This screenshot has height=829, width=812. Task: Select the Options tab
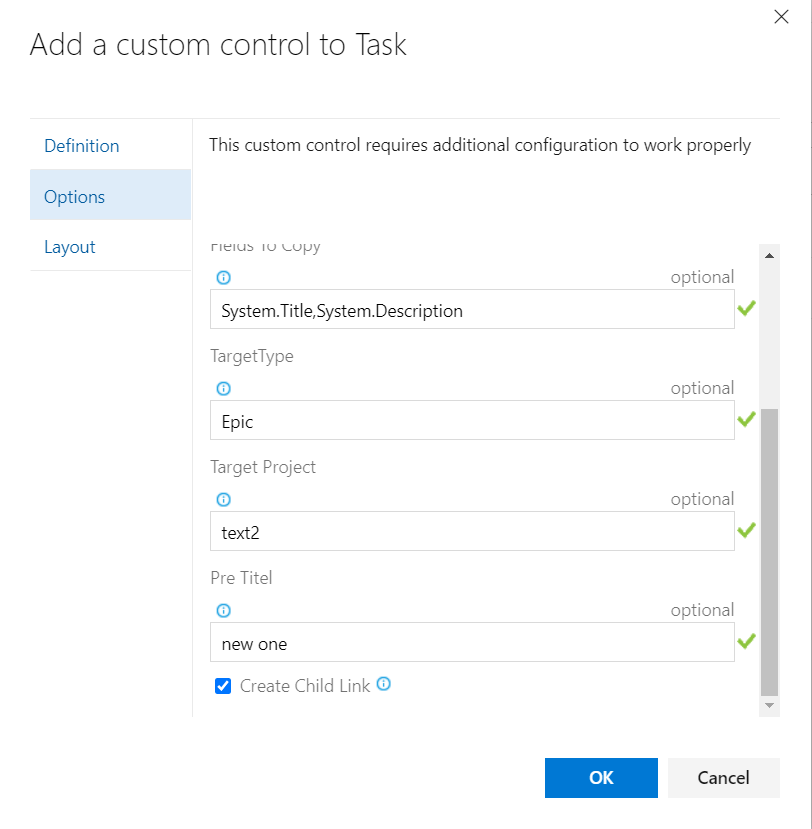(75, 197)
